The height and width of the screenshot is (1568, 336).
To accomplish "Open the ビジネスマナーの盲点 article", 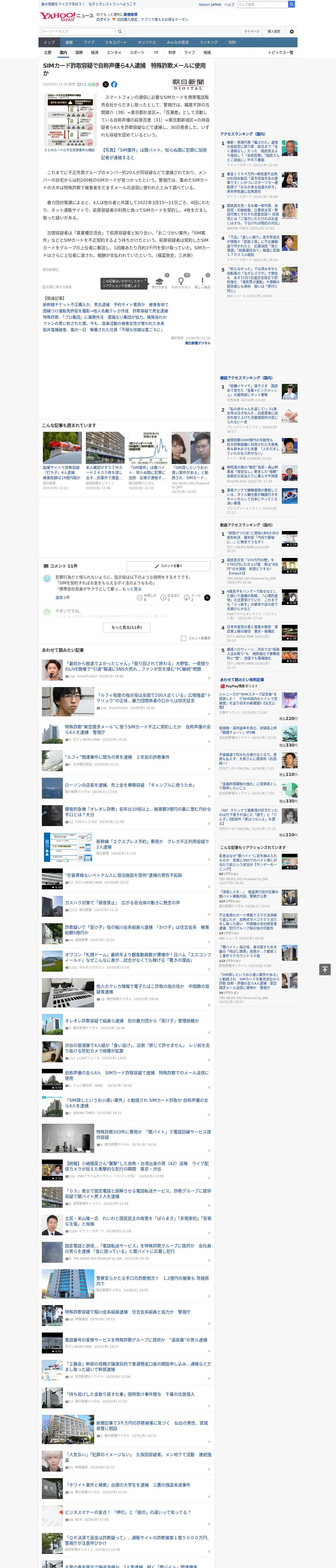I will pyautogui.click(x=127, y=1512).
